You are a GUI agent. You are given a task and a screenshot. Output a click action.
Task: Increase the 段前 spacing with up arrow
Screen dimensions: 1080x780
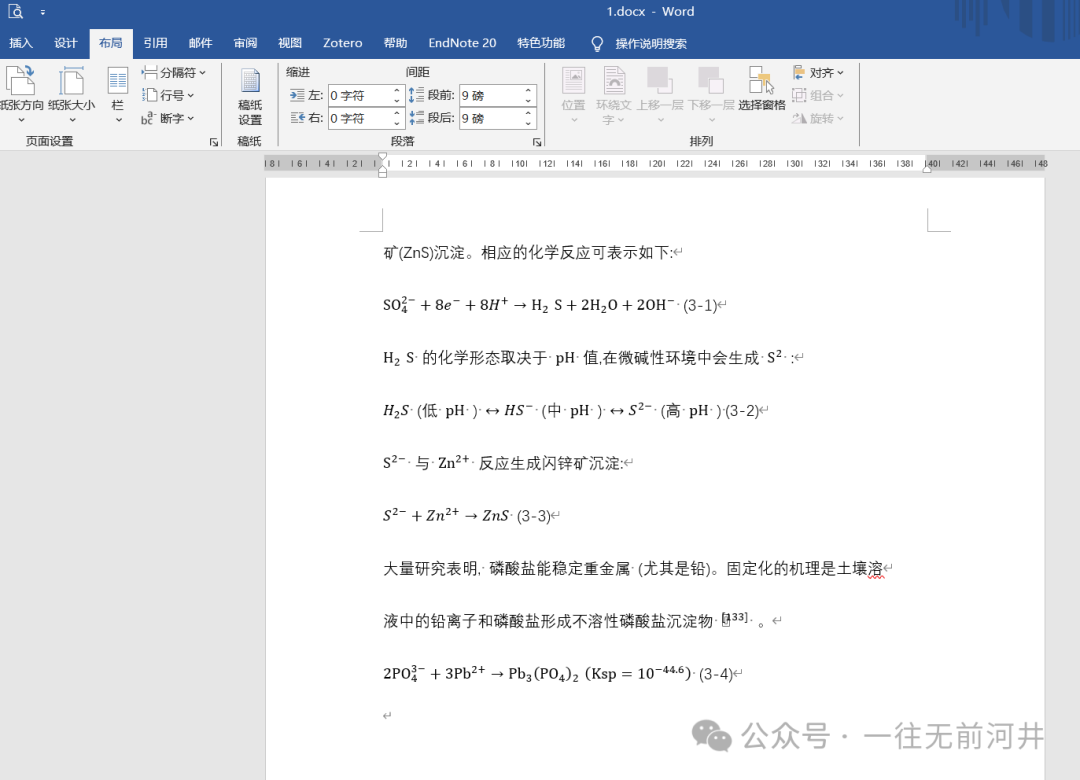[527, 91]
